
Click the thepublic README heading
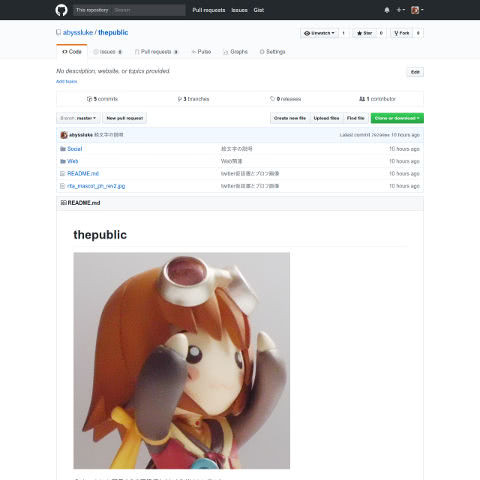coord(100,235)
